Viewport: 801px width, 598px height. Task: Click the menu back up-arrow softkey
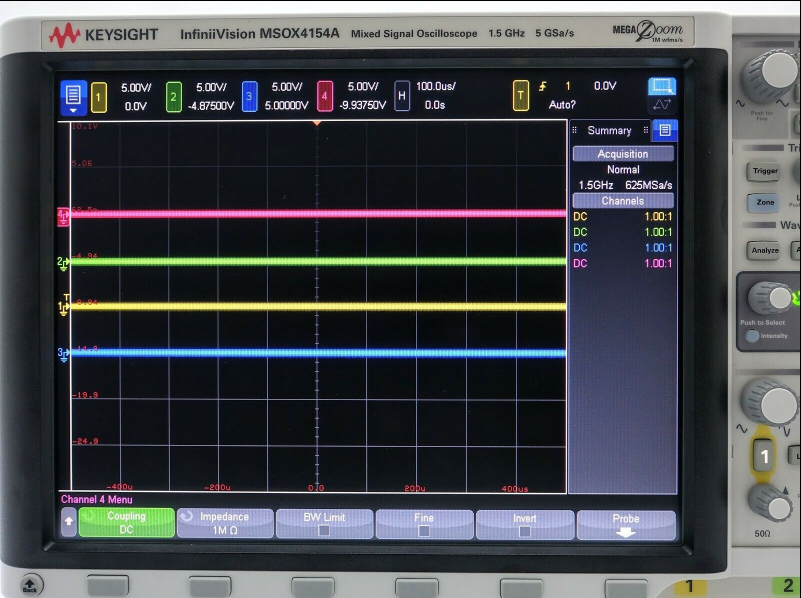pyautogui.click(x=69, y=522)
